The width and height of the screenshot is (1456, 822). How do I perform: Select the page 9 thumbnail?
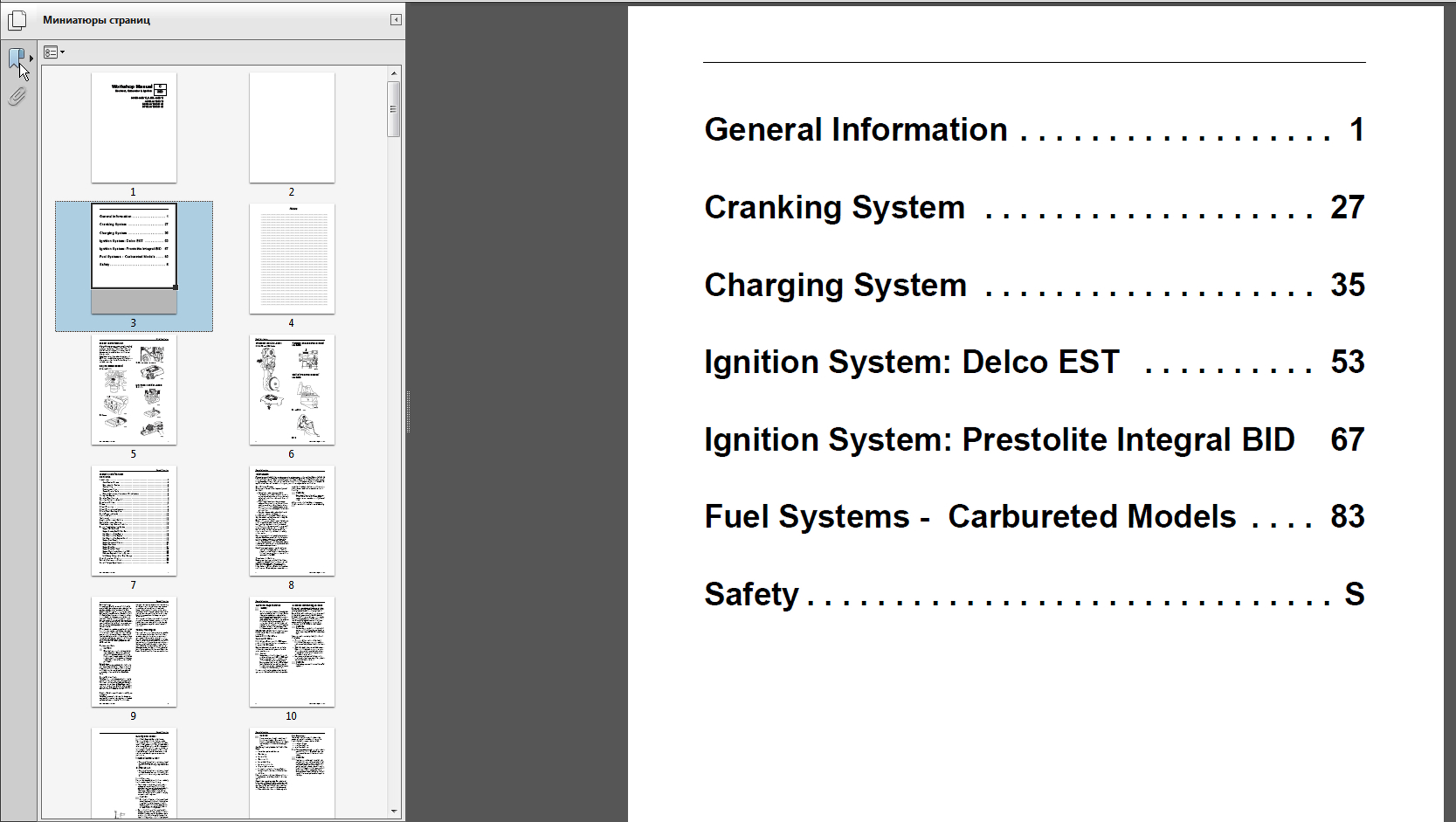pyautogui.click(x=134, y=651)
